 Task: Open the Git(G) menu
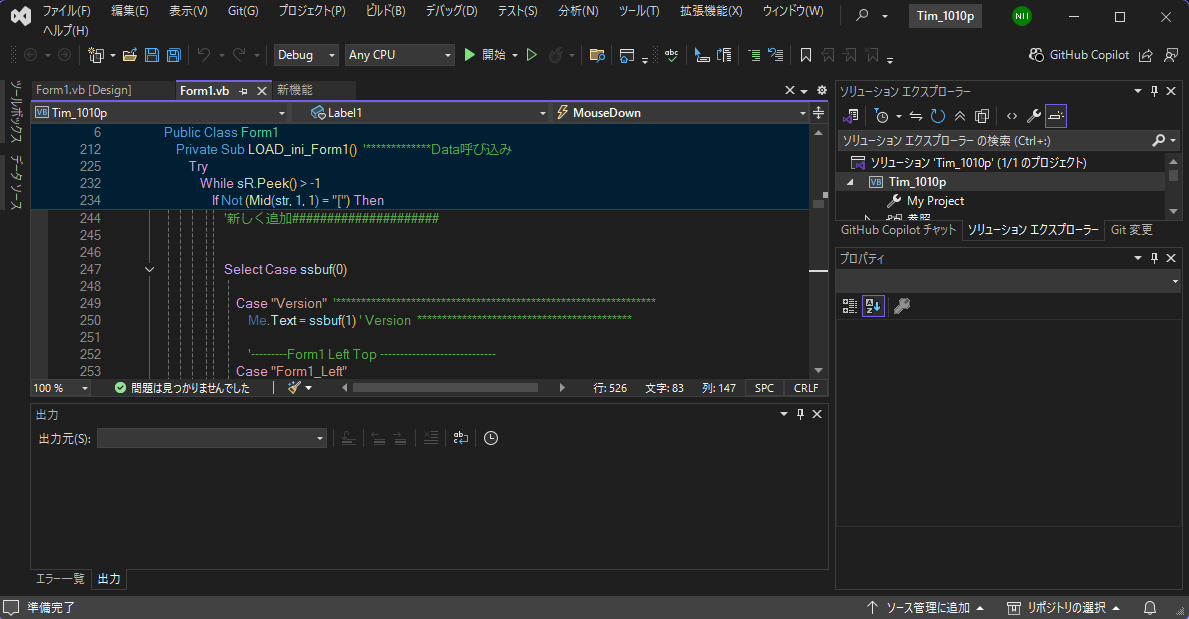[242, 11]
